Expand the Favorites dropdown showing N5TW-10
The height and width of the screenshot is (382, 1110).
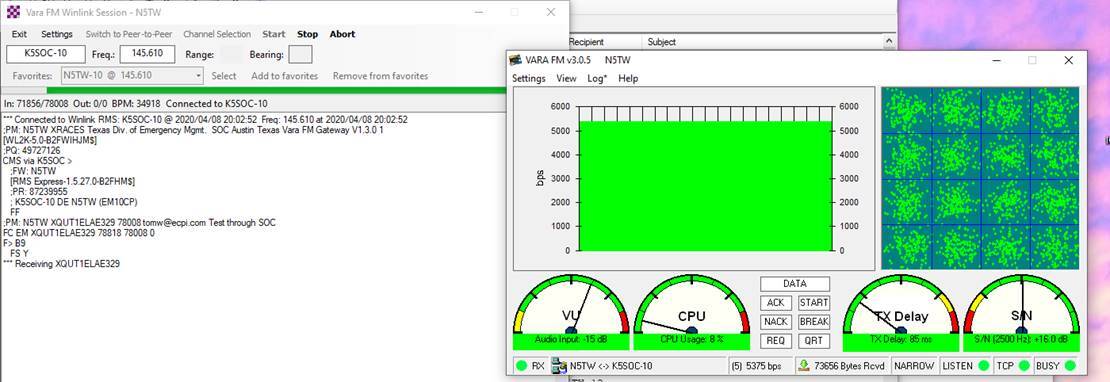(198, 76)
